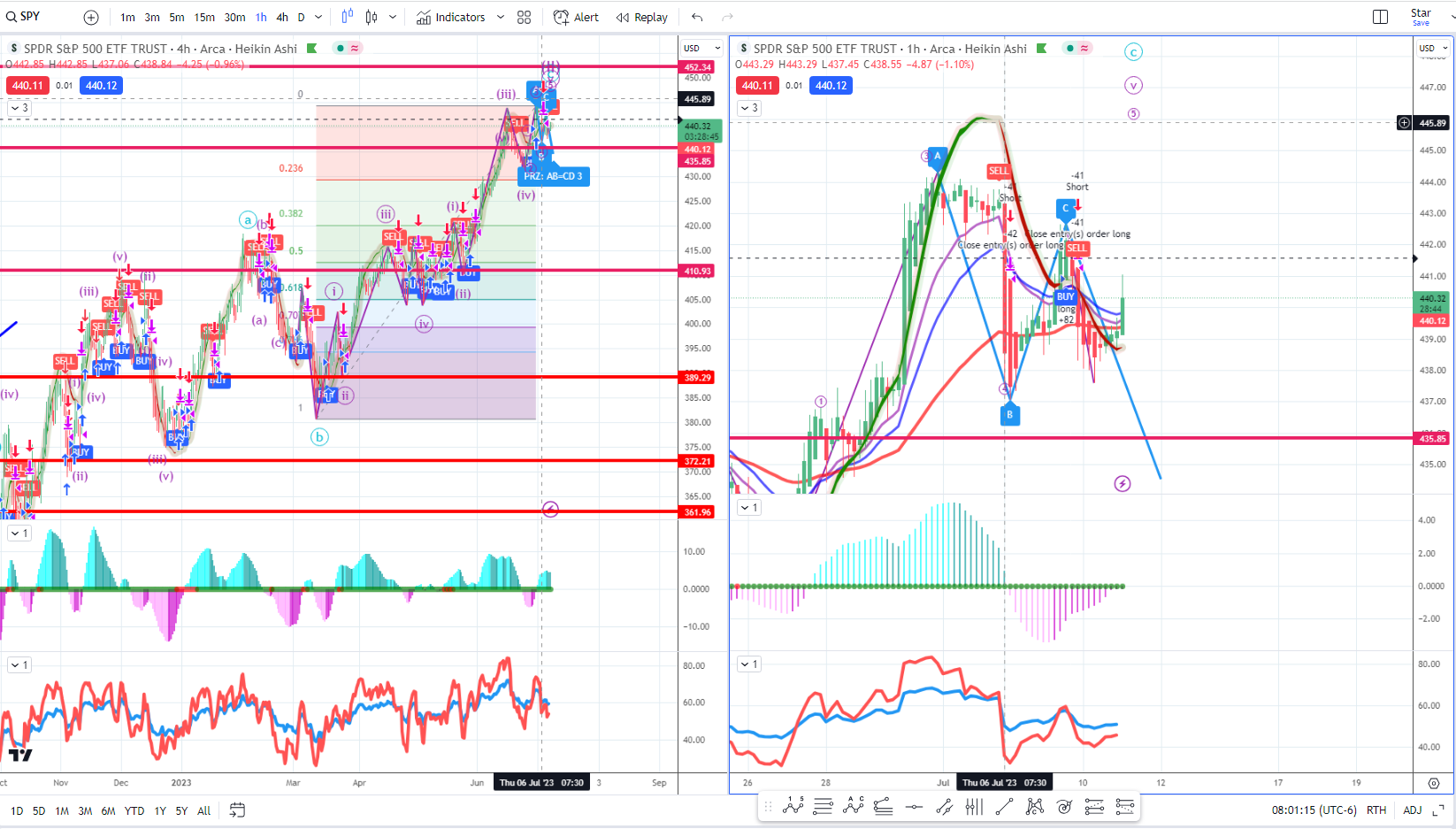This screenshot has height=829, width=1456.
Task: Choose the D daily timeframe
Action: (x=301, y=18)
